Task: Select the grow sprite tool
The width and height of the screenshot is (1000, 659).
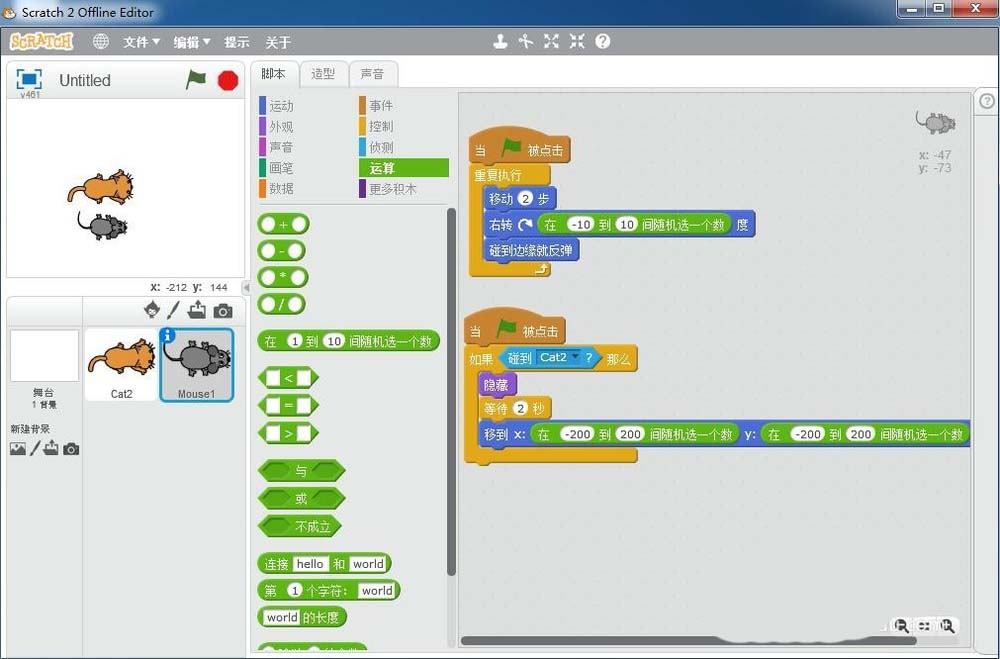Action: pyautogui.click(x=551, y=42)
